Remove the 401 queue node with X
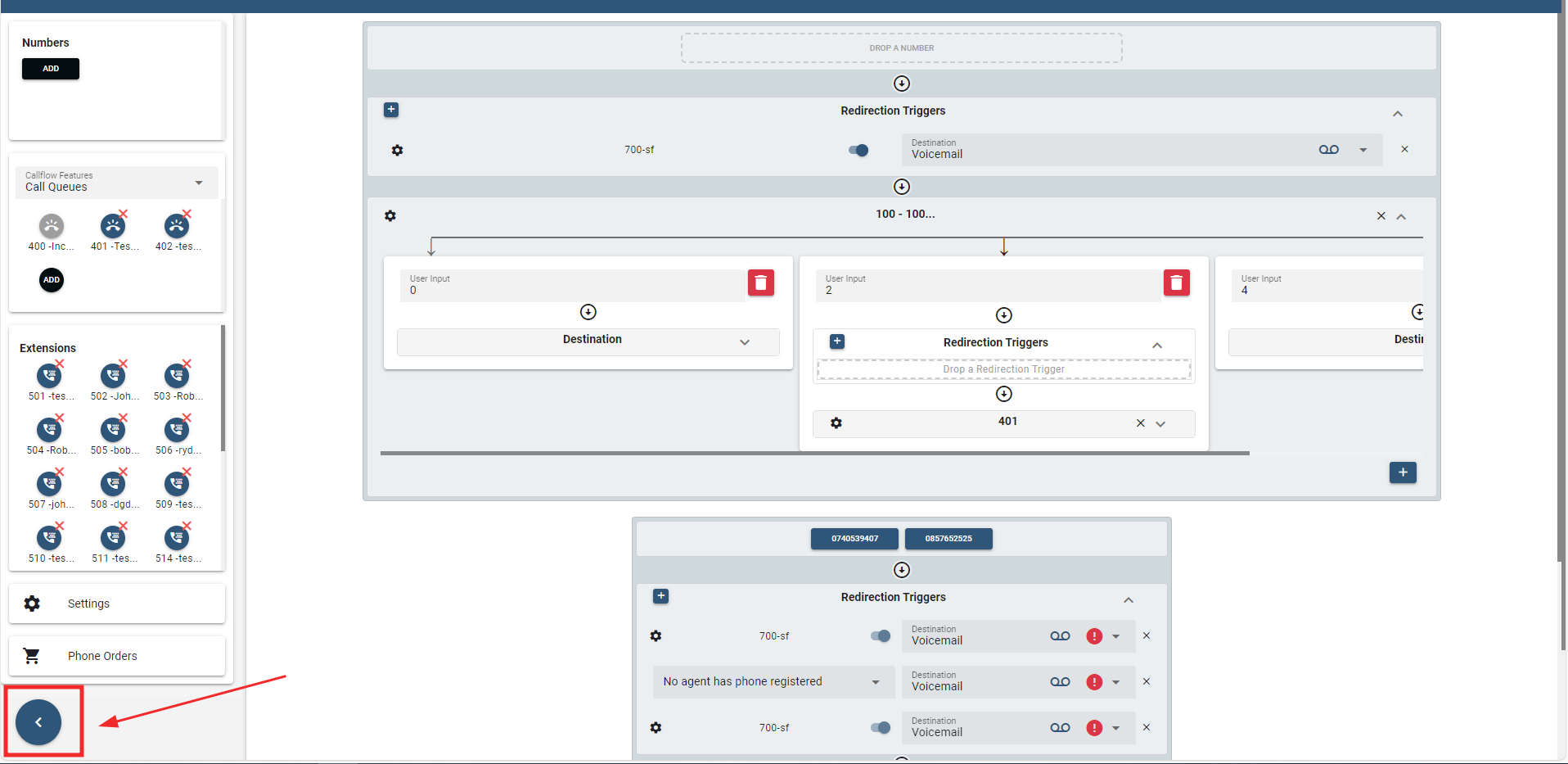Screen dimensions: 1568x764 [x=1140, y=423]
